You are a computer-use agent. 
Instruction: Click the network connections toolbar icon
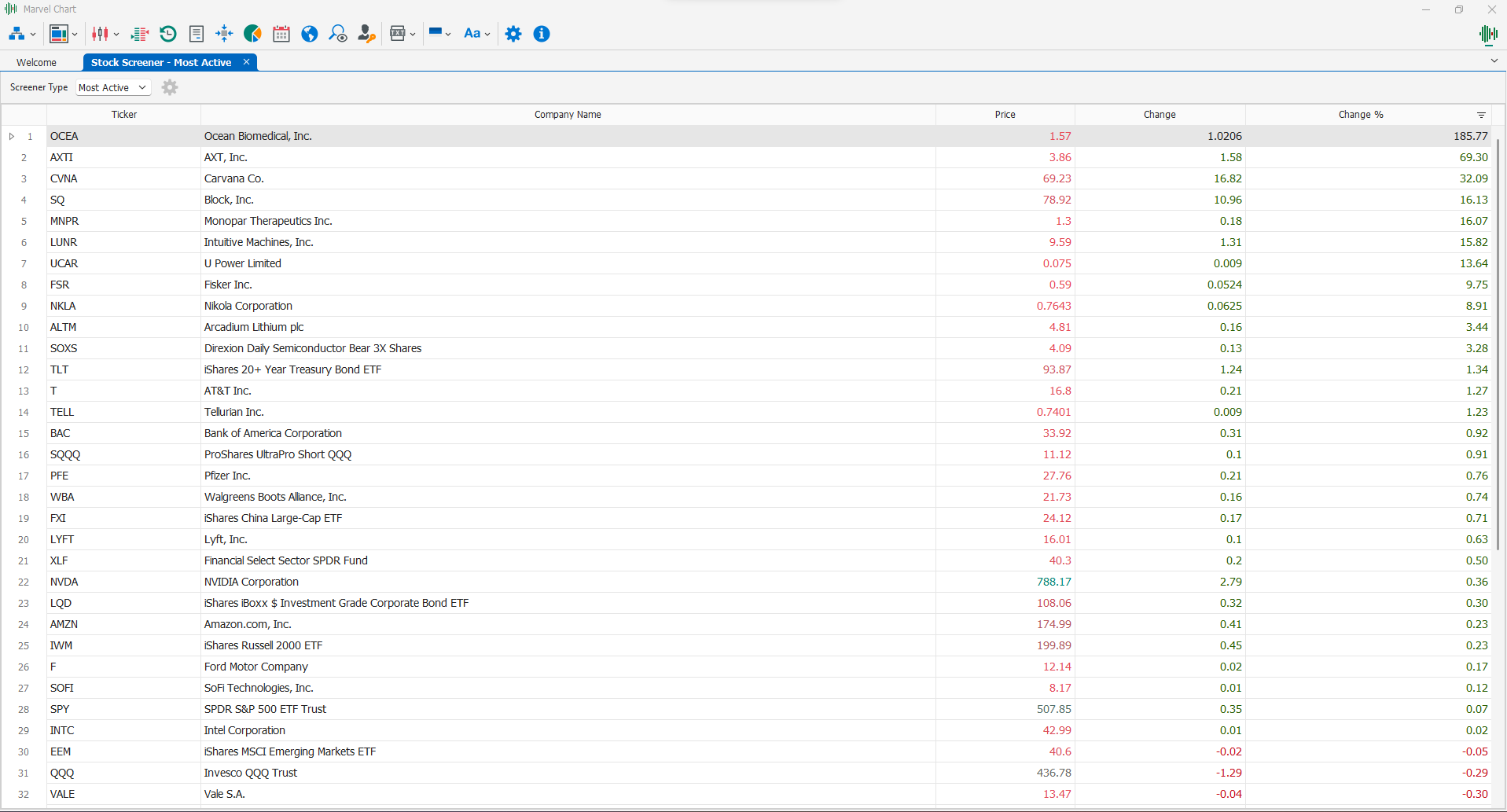(x=17, y=34)
